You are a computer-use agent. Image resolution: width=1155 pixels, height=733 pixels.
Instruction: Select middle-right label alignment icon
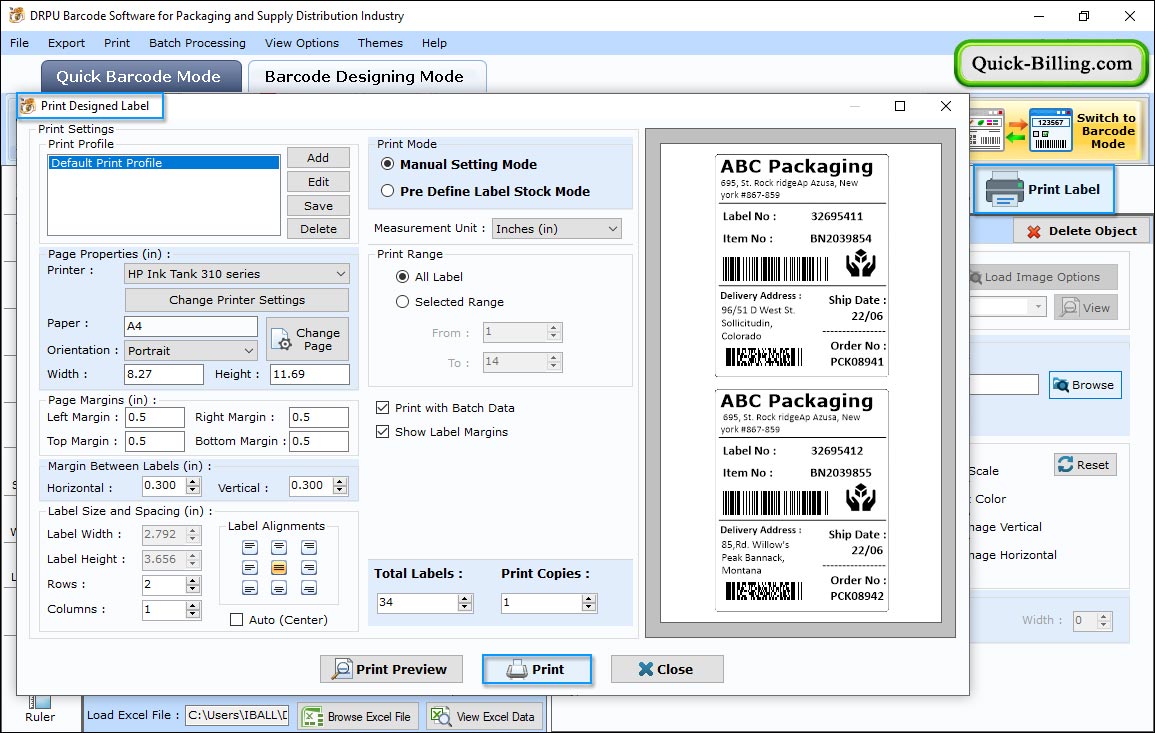[x=309, y=568]
